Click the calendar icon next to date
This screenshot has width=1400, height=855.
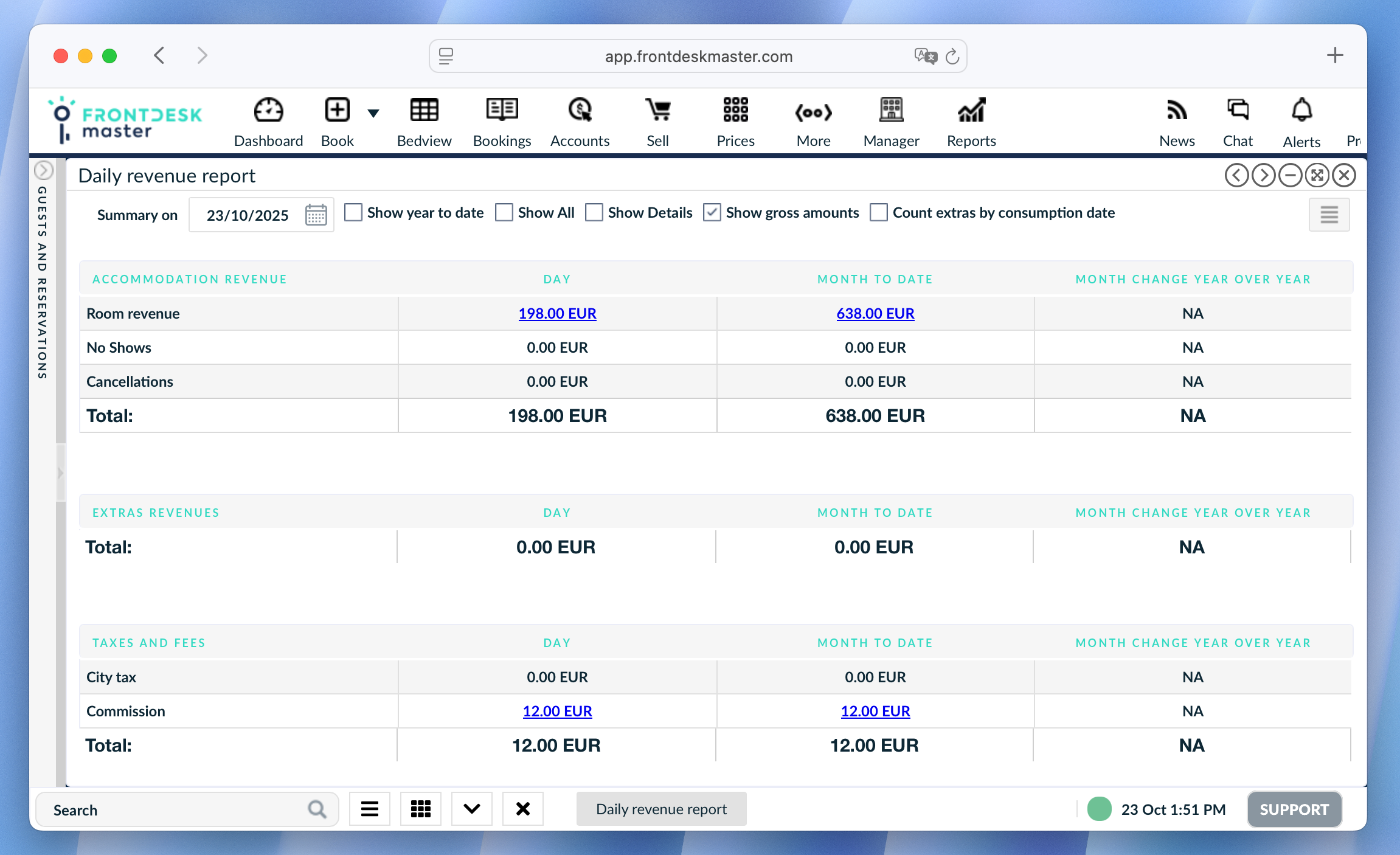coord(316,215)
